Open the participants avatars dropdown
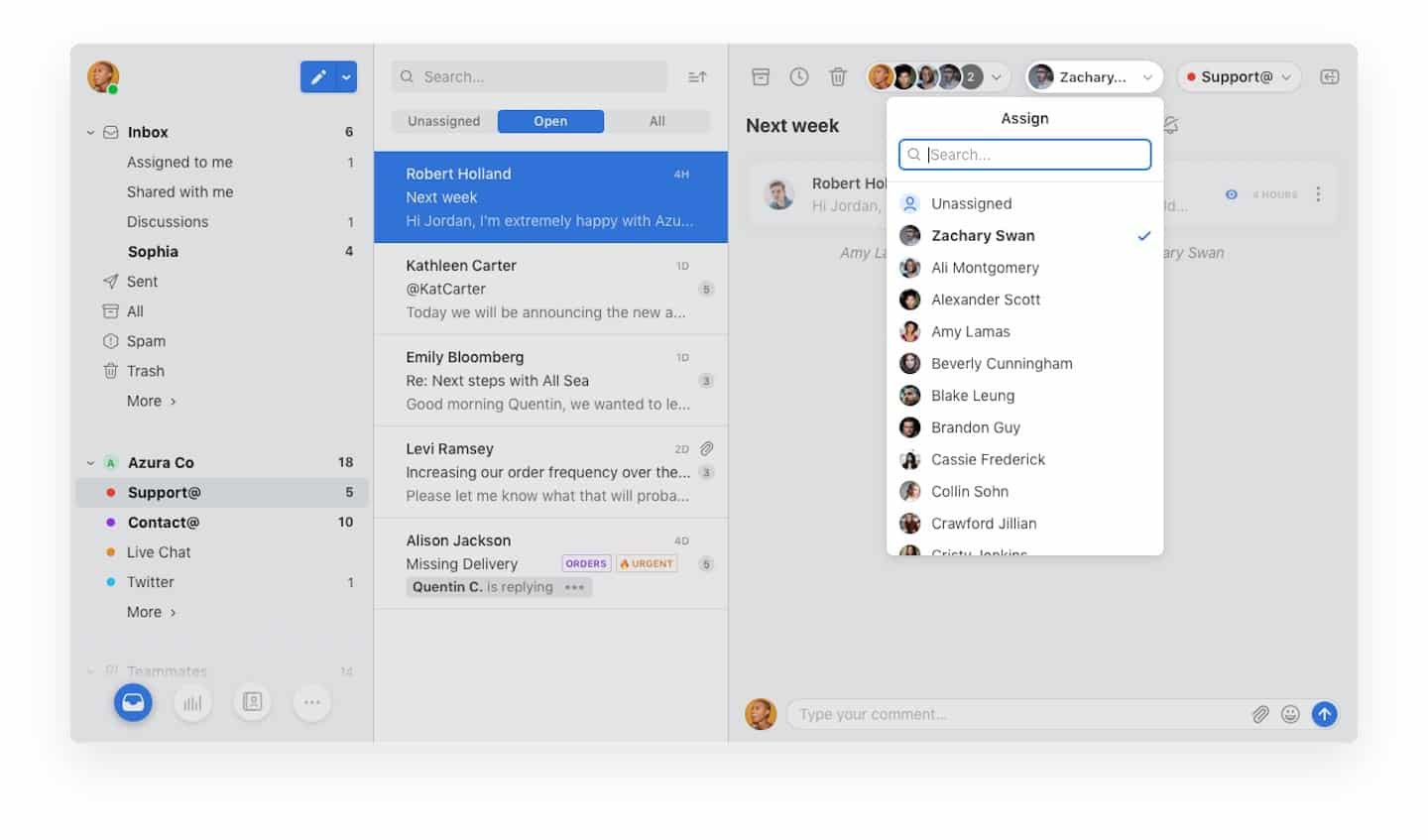Screen dimensions: 1428x840 coord(937,76)
